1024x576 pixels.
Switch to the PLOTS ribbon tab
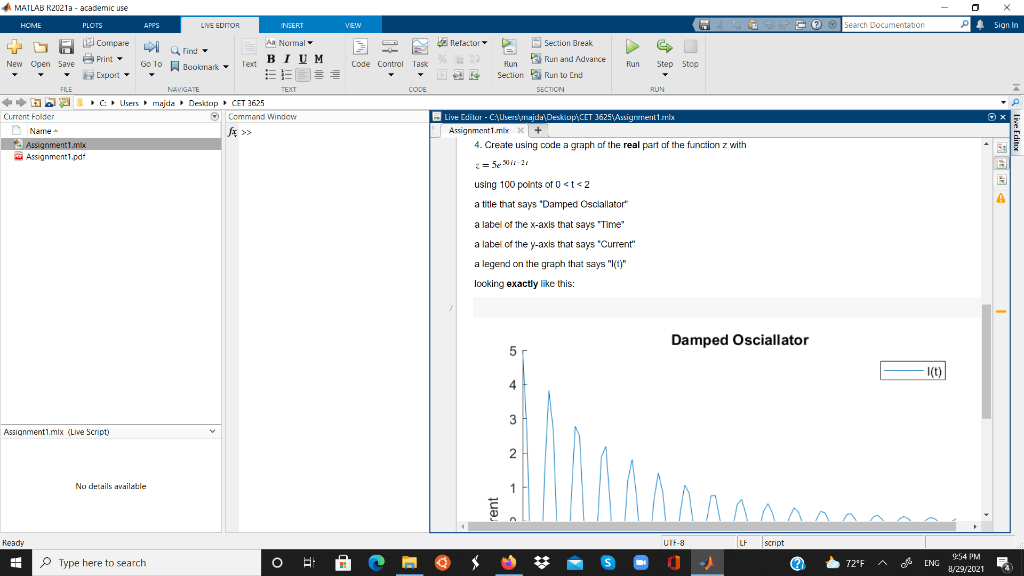pos(92,25)
